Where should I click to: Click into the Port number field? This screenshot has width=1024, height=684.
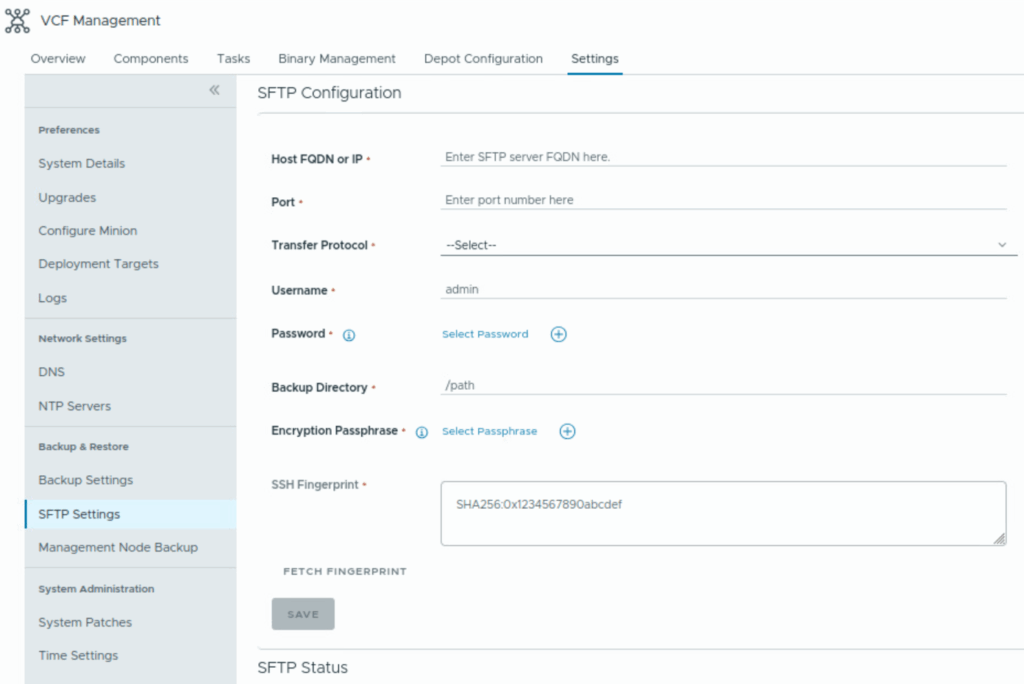click(x=723, y=200)
